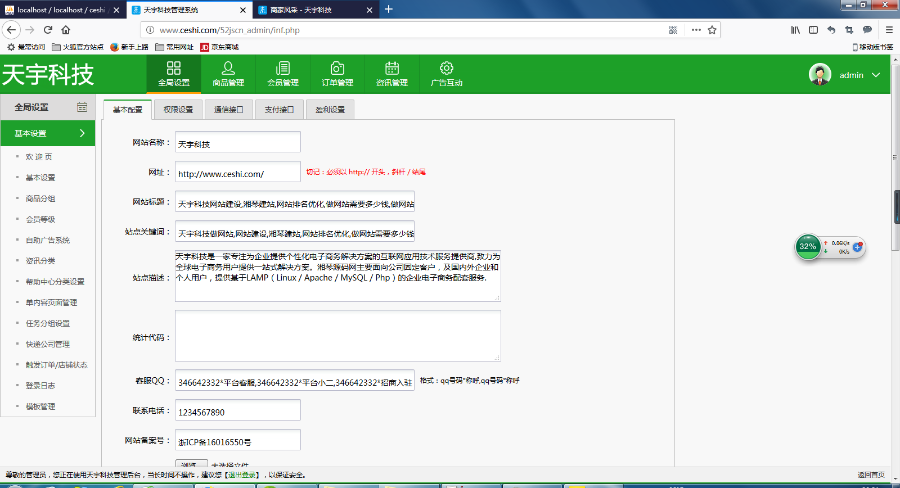Open 商品管理 person icon in top navigation
Image resolution: width=900 pixels, height=488 pixels.
[228, 68]
